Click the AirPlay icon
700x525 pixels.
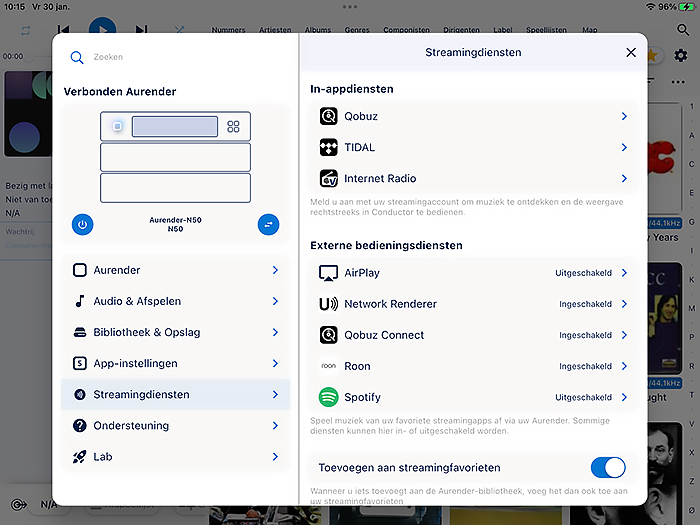pos(328,273)
